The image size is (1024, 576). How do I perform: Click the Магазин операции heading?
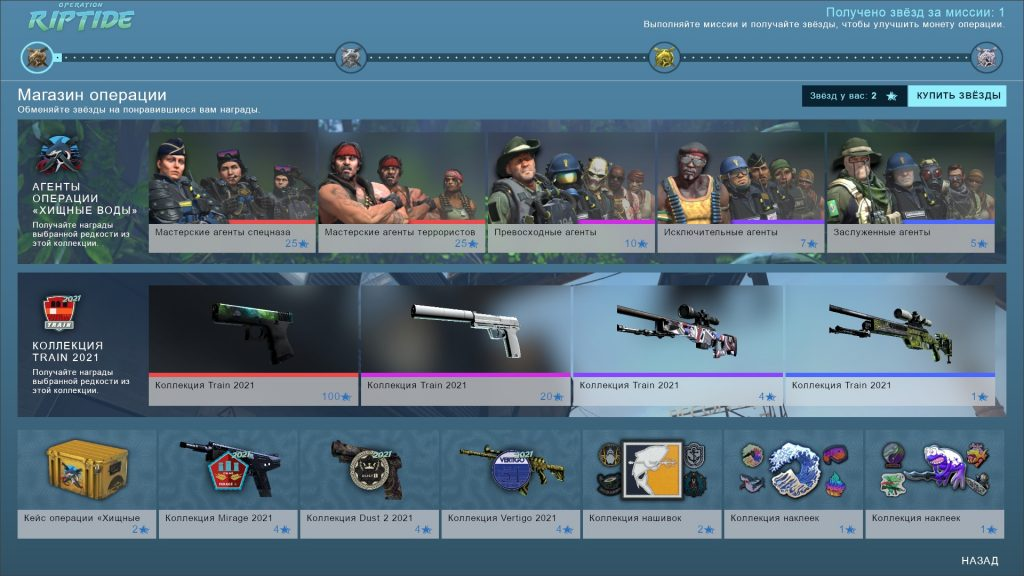92,95
